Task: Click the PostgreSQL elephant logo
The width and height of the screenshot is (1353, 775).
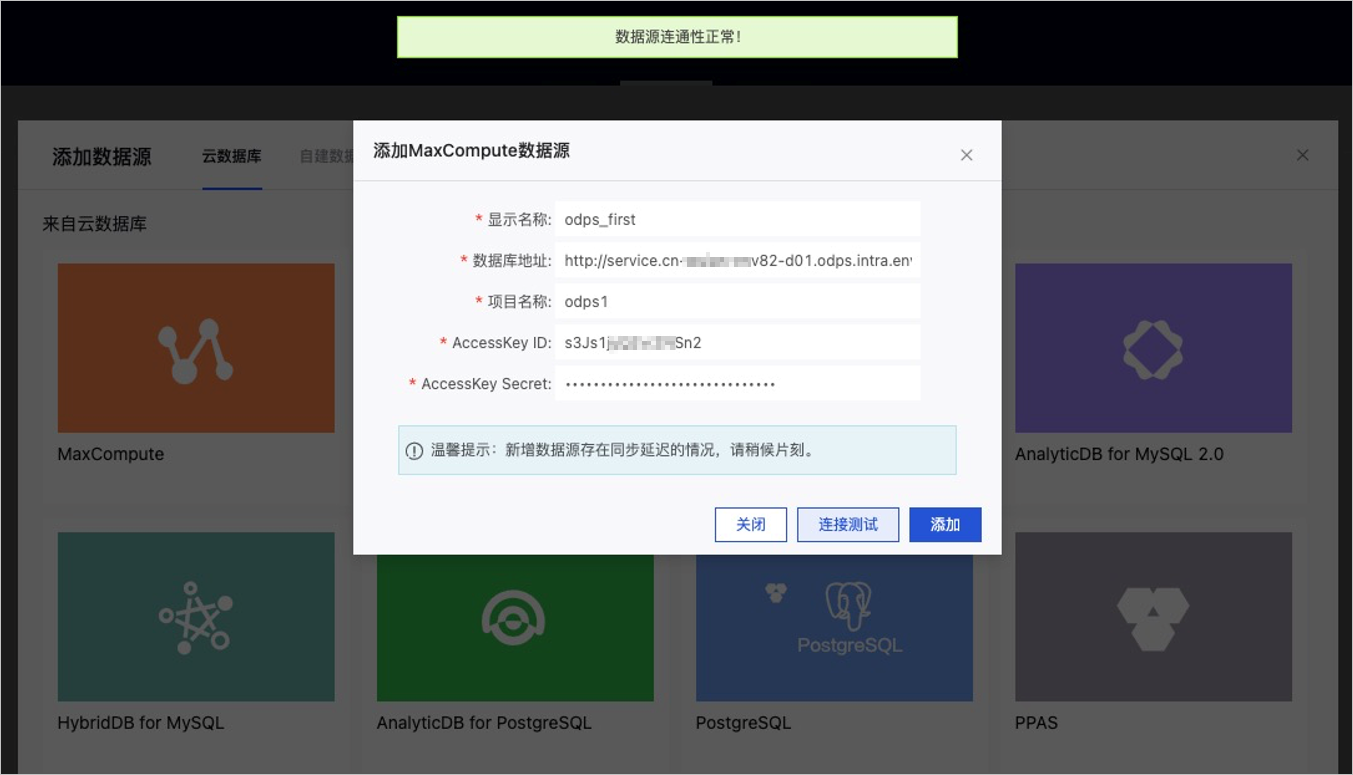Action: click(849, 607)
